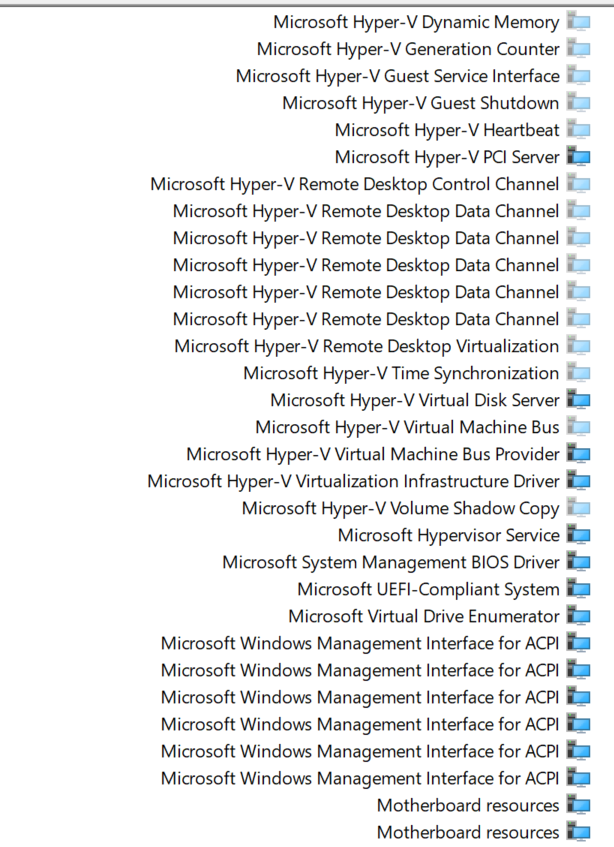Click the icon next to Hyper-V Generation Counter
Viewport: 614px width, 847px height.
[578, 48]
